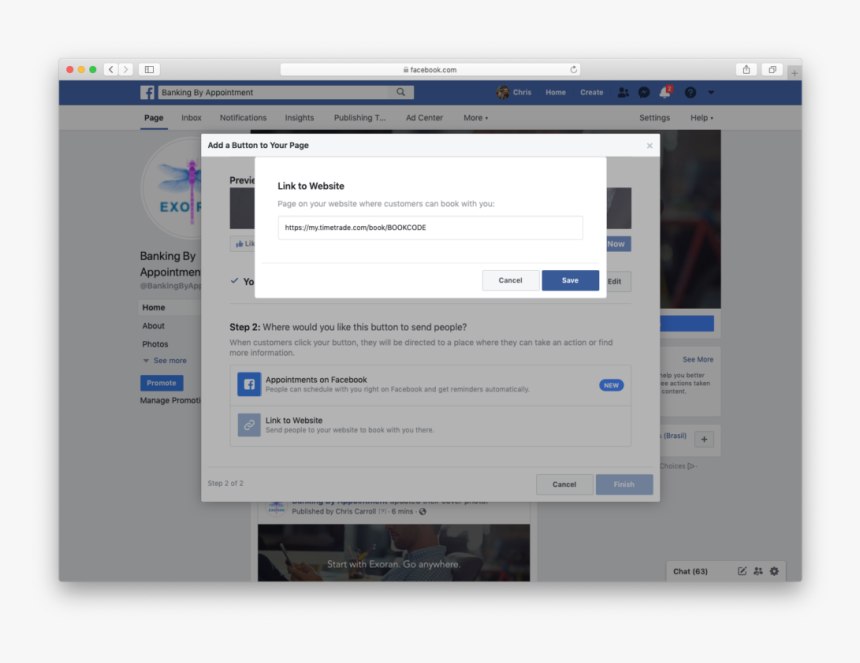Open the More dropdown in the Page tabs

(x=475, y=117)
